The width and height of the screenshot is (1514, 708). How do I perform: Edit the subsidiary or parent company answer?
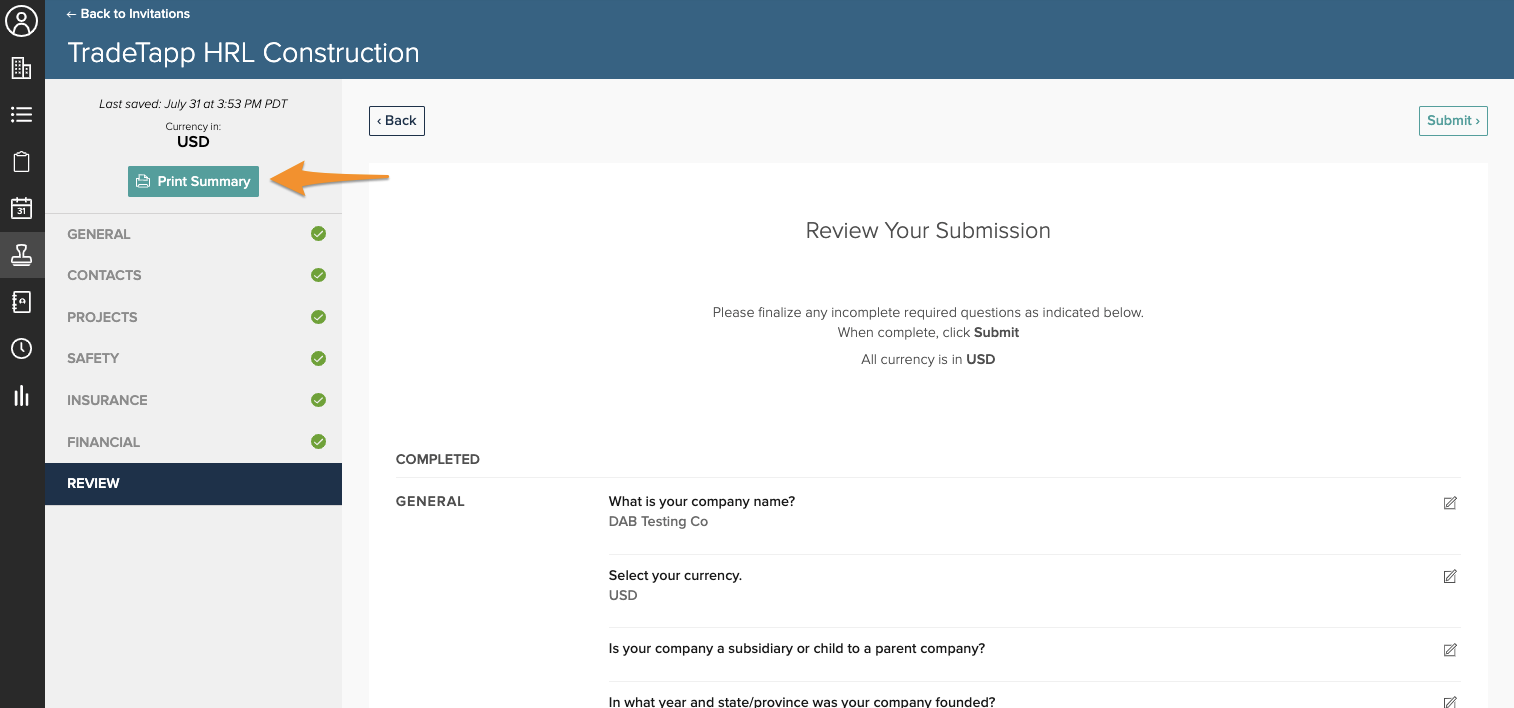(1450, 650)
